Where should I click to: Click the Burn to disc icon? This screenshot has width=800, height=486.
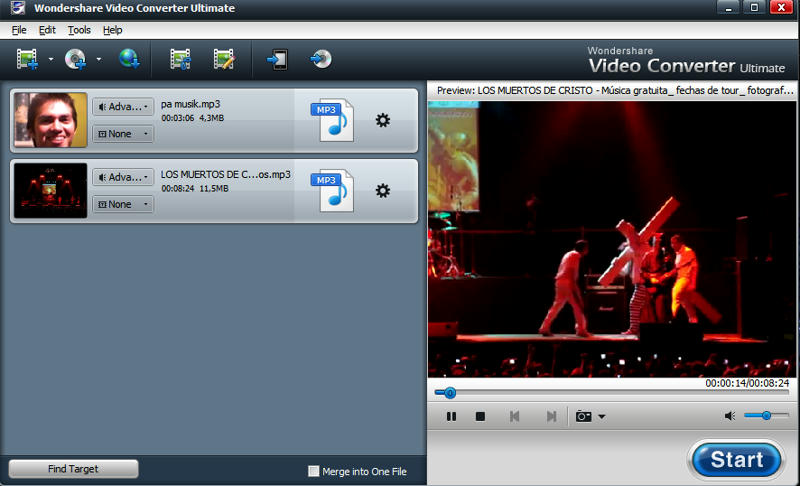click(x=321, y=59)
